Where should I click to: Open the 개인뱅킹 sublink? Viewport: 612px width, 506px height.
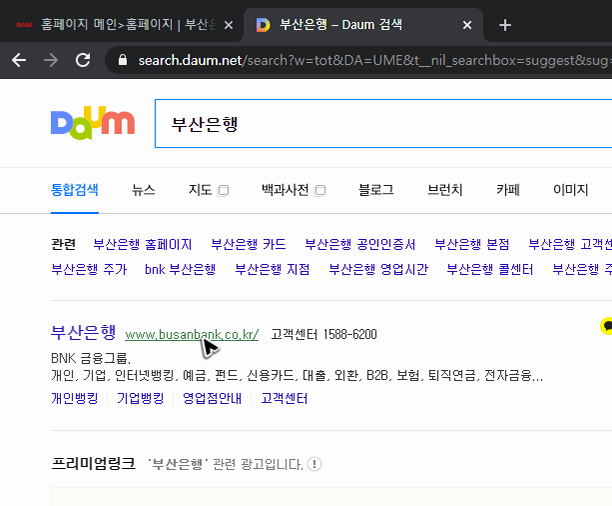coord(75,398)
